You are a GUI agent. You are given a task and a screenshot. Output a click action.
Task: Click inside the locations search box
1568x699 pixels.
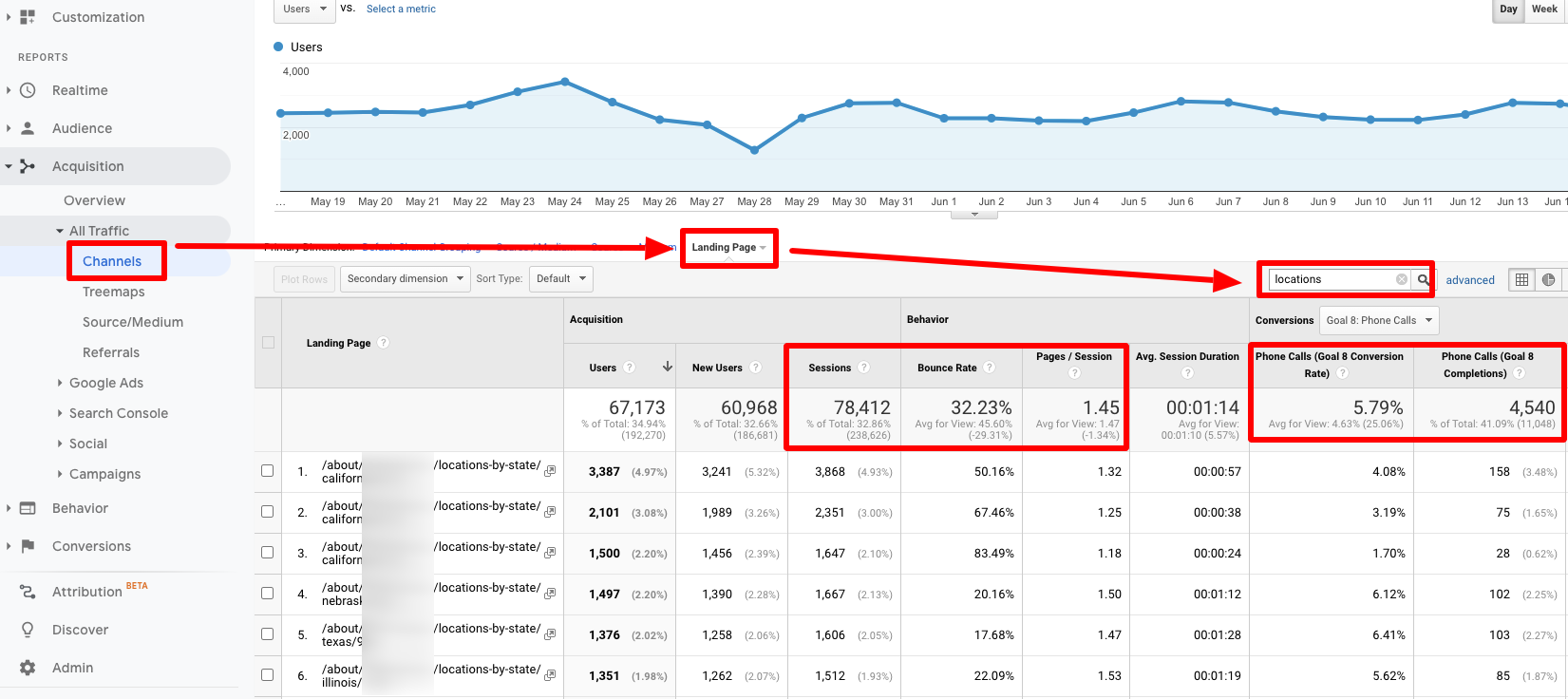[1330, 279]
